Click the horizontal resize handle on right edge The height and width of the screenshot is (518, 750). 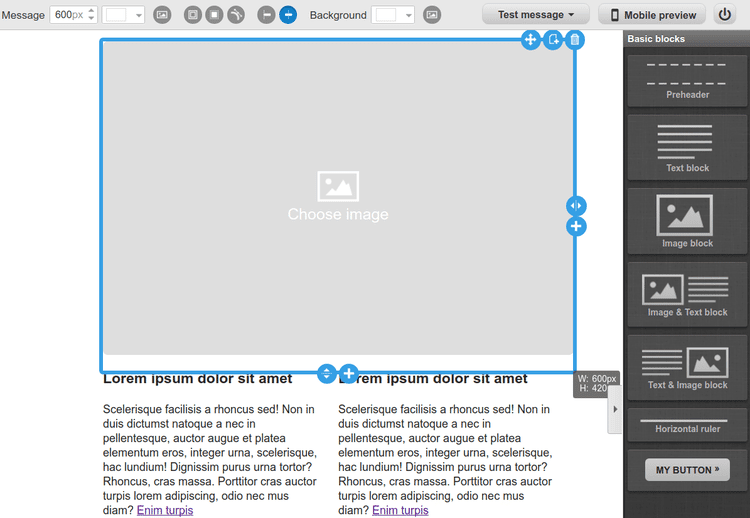(576, 206)
